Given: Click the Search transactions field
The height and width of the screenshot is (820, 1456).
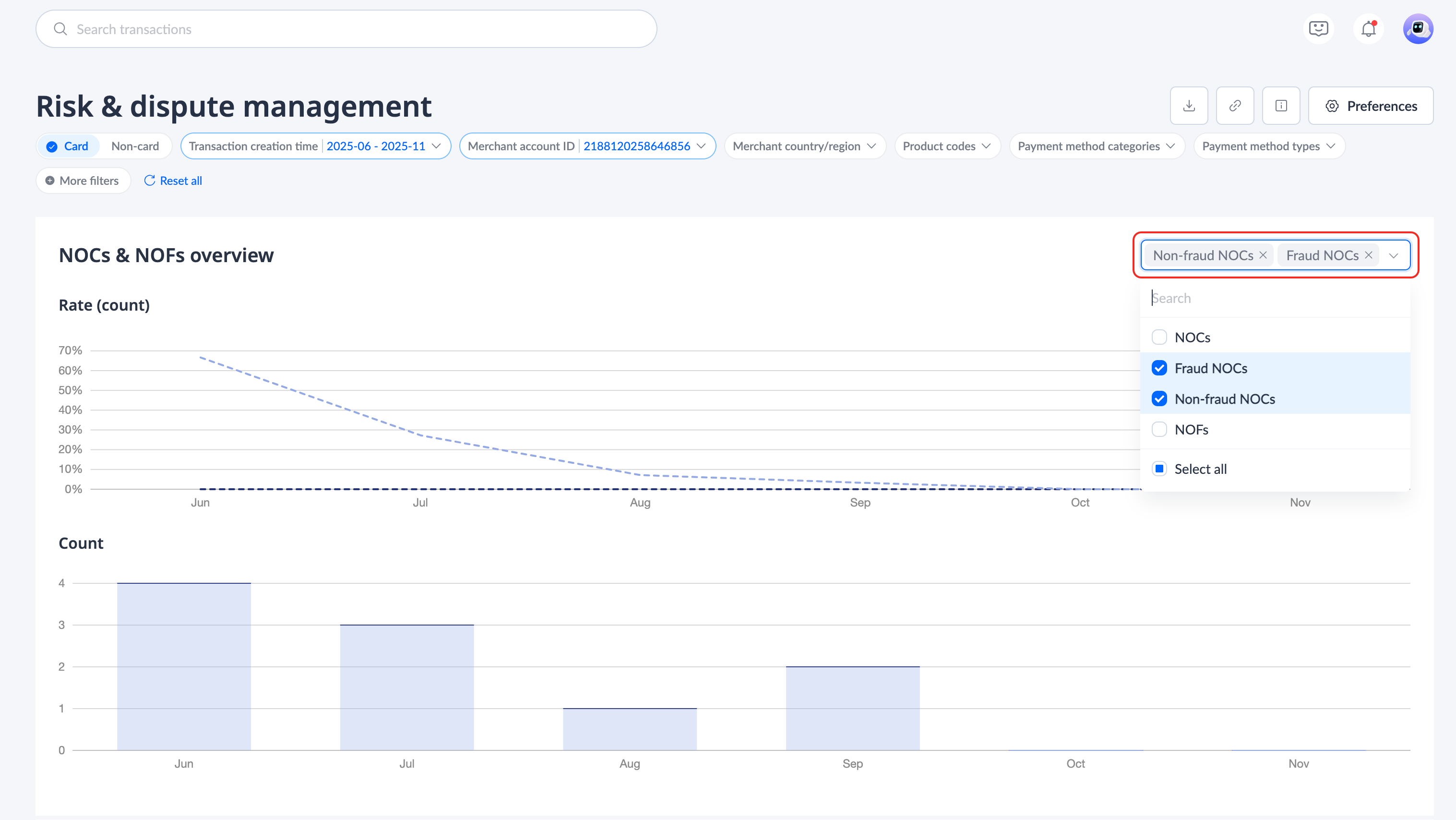Looking at the screenshot, I should point(346,29).
